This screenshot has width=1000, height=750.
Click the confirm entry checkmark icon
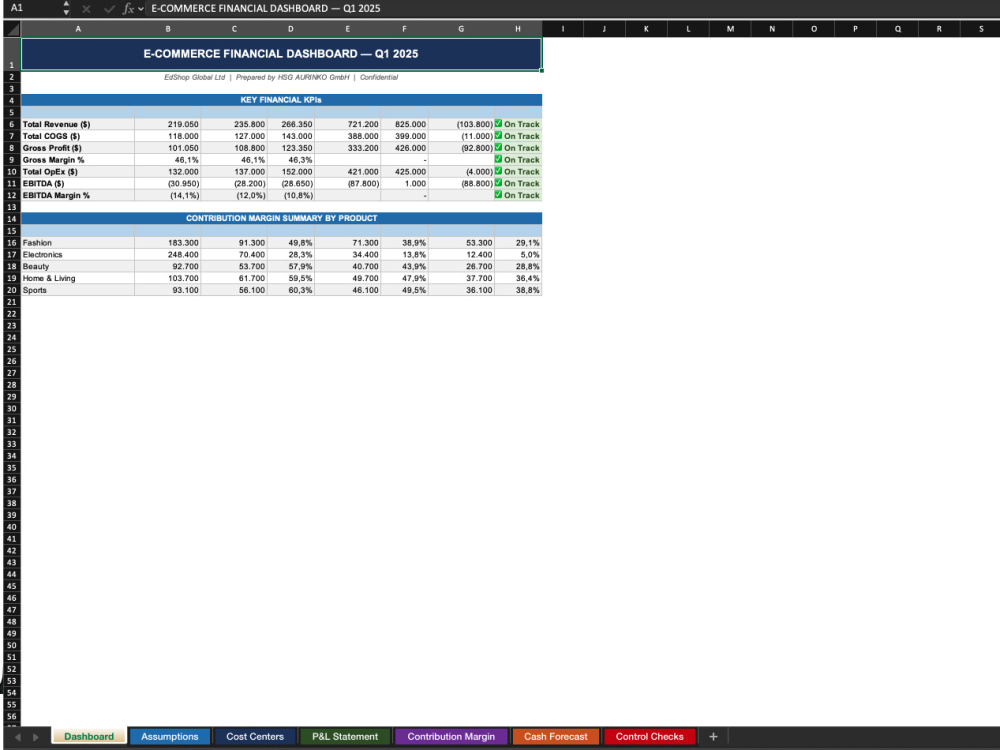109,9
